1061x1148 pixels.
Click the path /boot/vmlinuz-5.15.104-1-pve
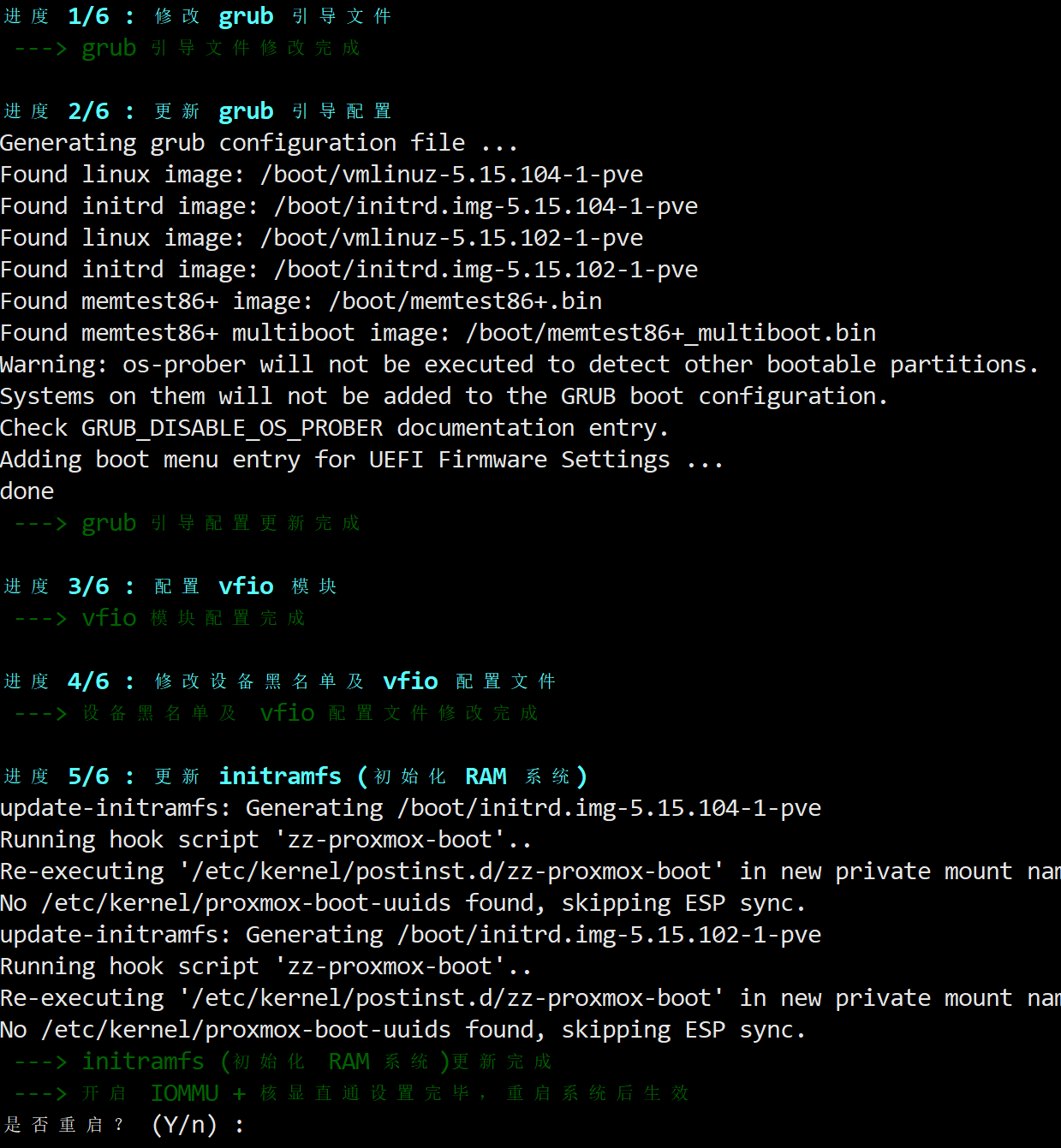click(451, 175)
